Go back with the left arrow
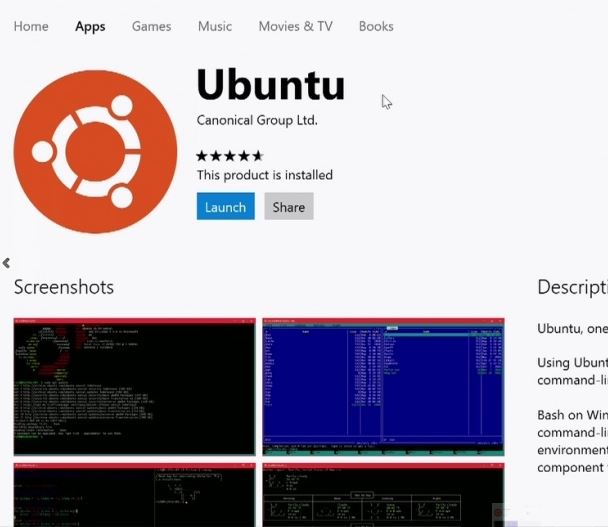Screen dimensions: 608x527 (x=6, y=263)
